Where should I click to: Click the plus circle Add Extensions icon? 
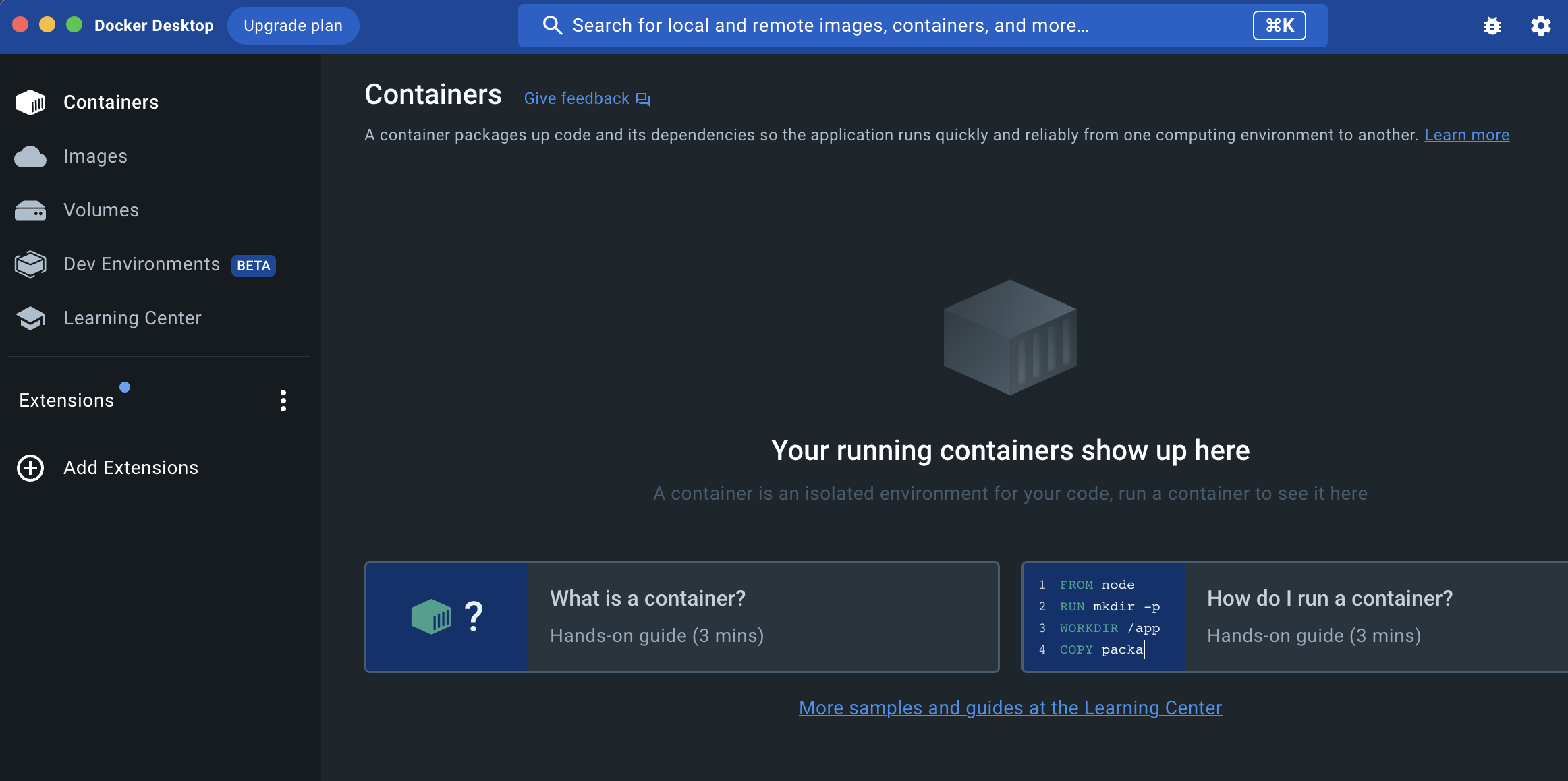tap(30, 468)
